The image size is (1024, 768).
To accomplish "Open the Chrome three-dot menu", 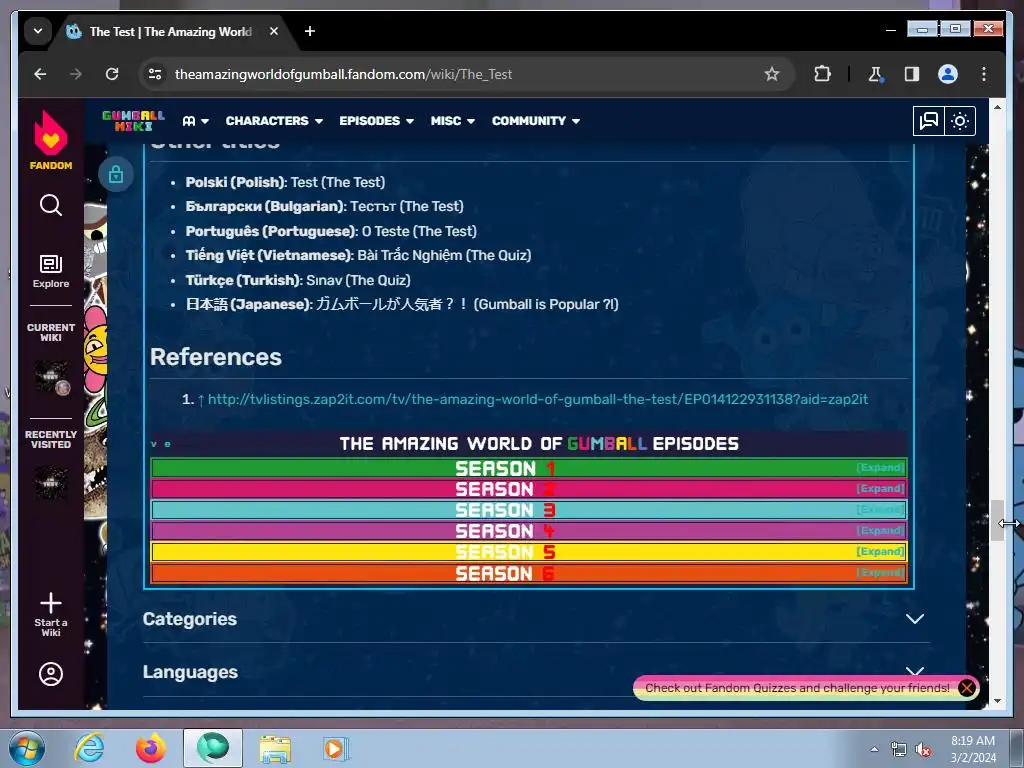I will (x=984, y=74).
